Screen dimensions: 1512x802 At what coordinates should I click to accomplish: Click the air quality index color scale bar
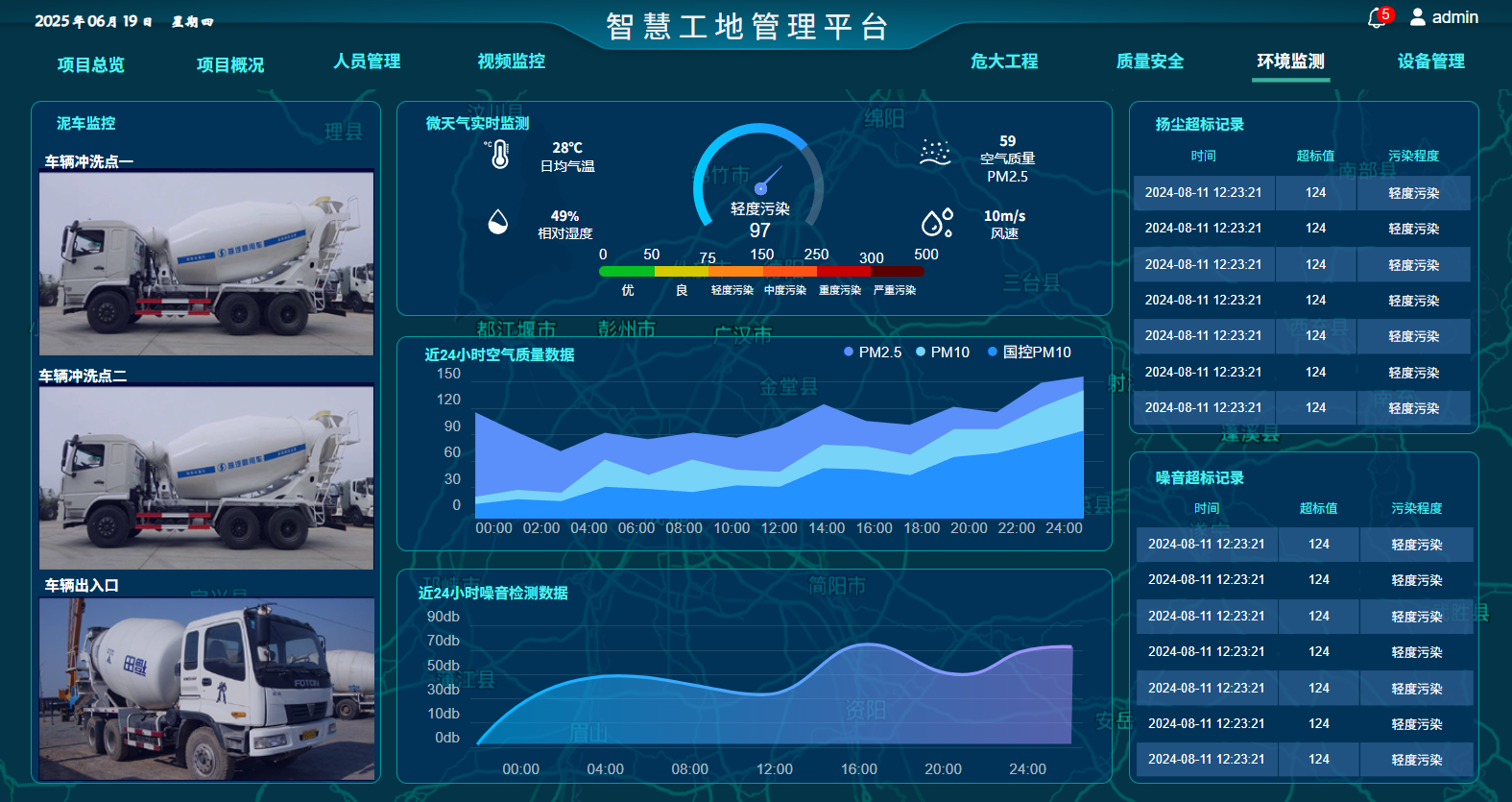761,272
